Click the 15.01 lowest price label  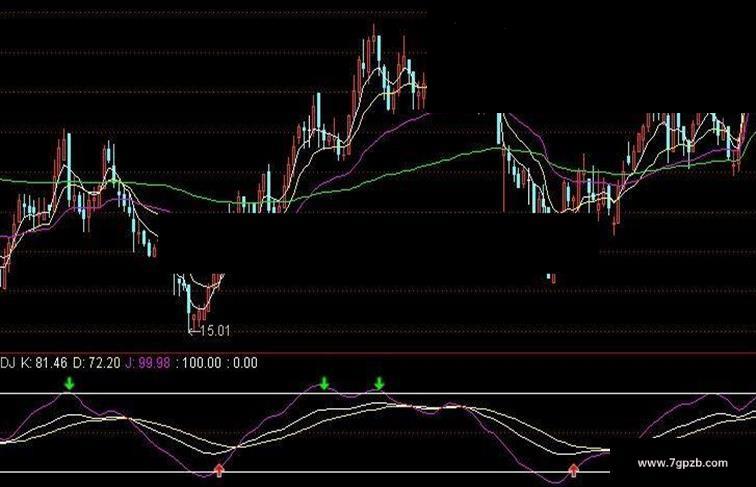(215, 331)
